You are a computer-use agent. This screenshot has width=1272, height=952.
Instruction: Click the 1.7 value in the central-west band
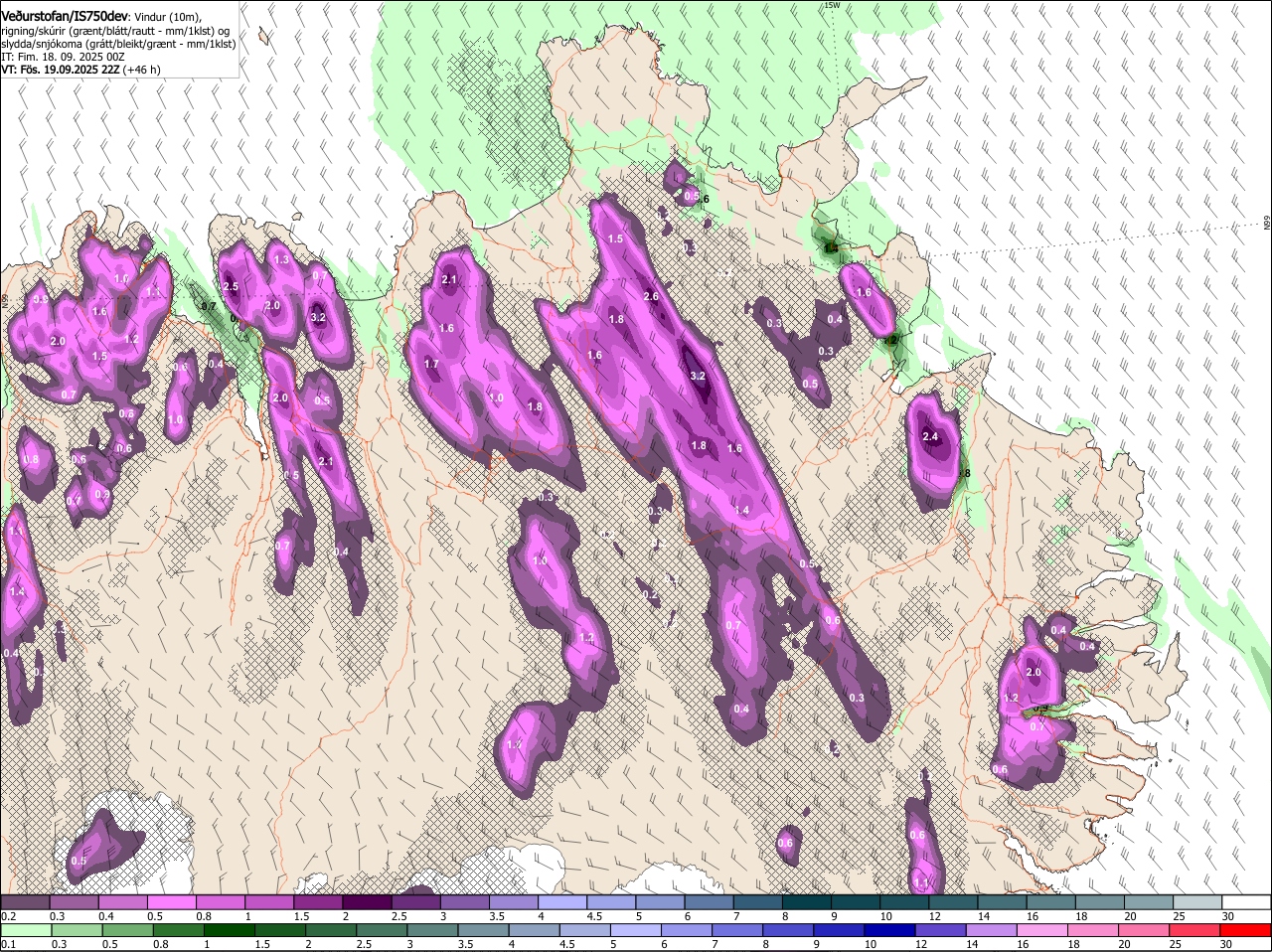(431, 364)
